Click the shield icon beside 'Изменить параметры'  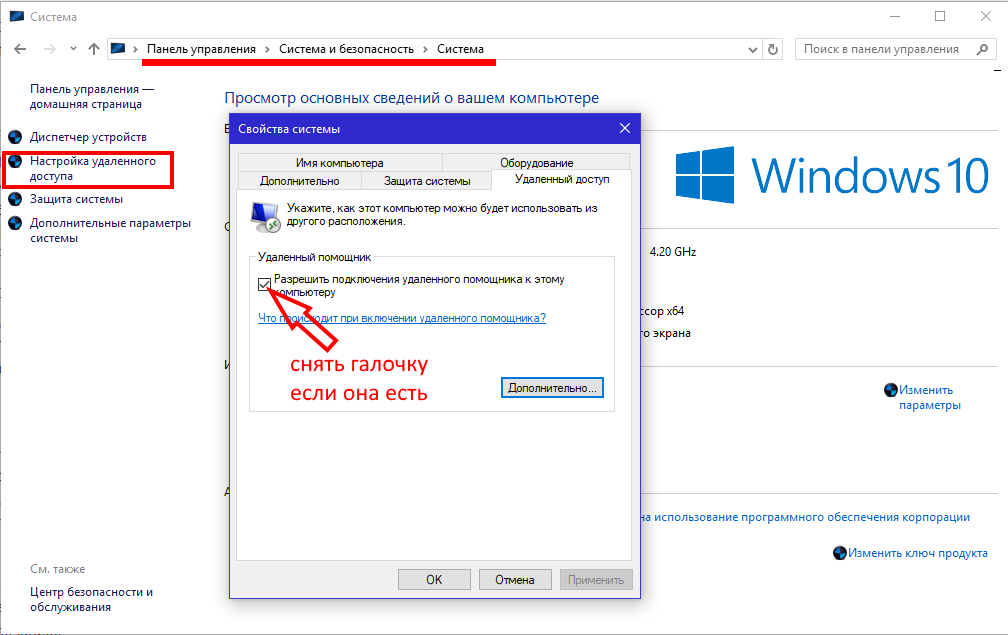click(890, 389)
